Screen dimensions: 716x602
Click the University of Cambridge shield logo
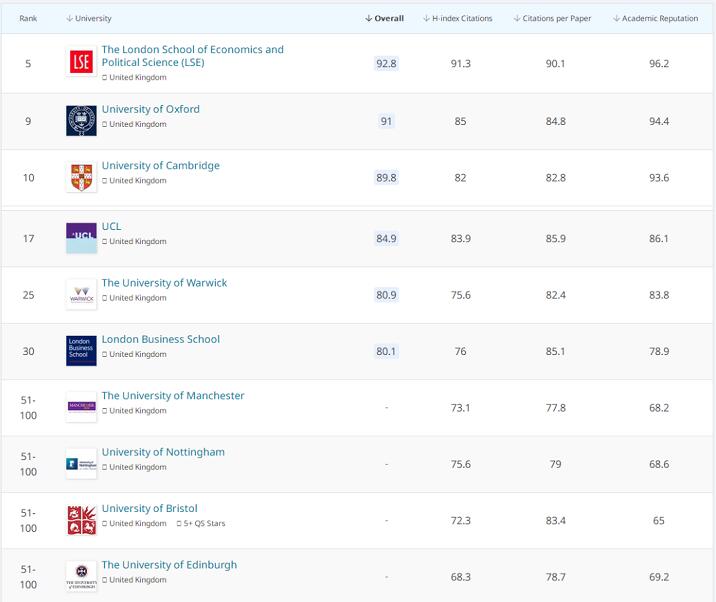pos(81,176)
